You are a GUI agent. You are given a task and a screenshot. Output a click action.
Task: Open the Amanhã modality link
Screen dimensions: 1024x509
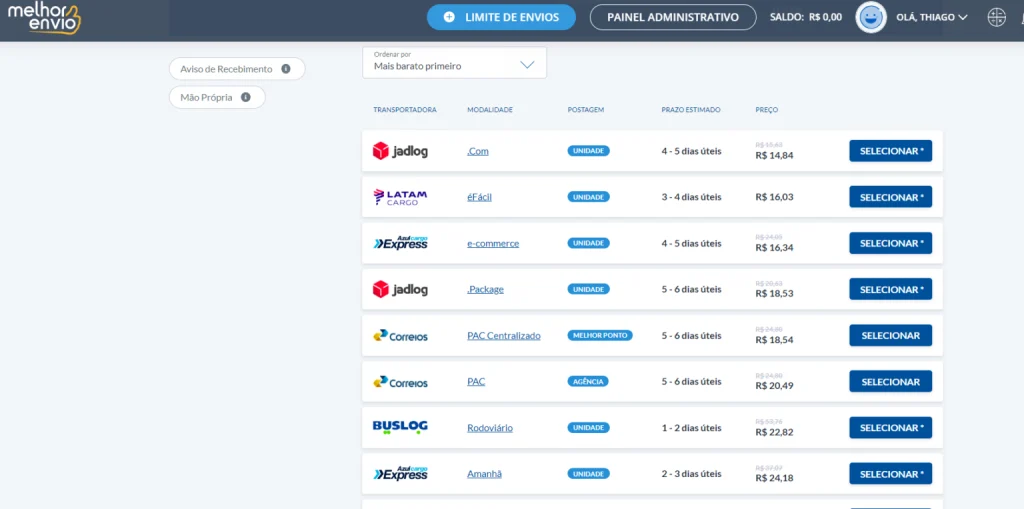pyautogui.click(x=485, y=474)
